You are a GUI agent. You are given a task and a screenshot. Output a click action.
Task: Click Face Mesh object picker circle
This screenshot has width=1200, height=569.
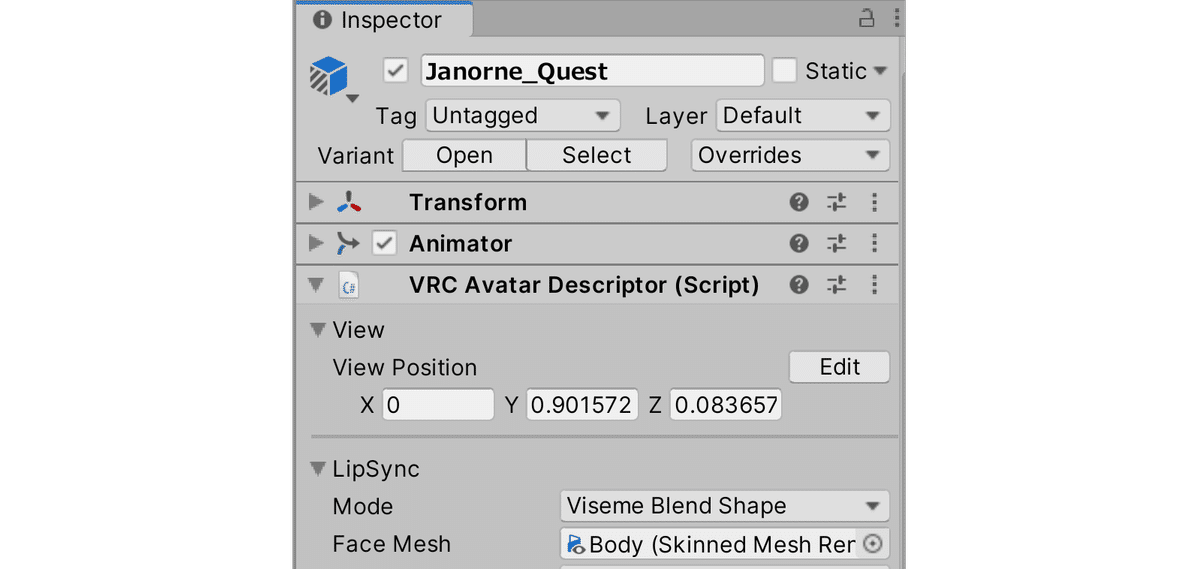click(874, 544)
